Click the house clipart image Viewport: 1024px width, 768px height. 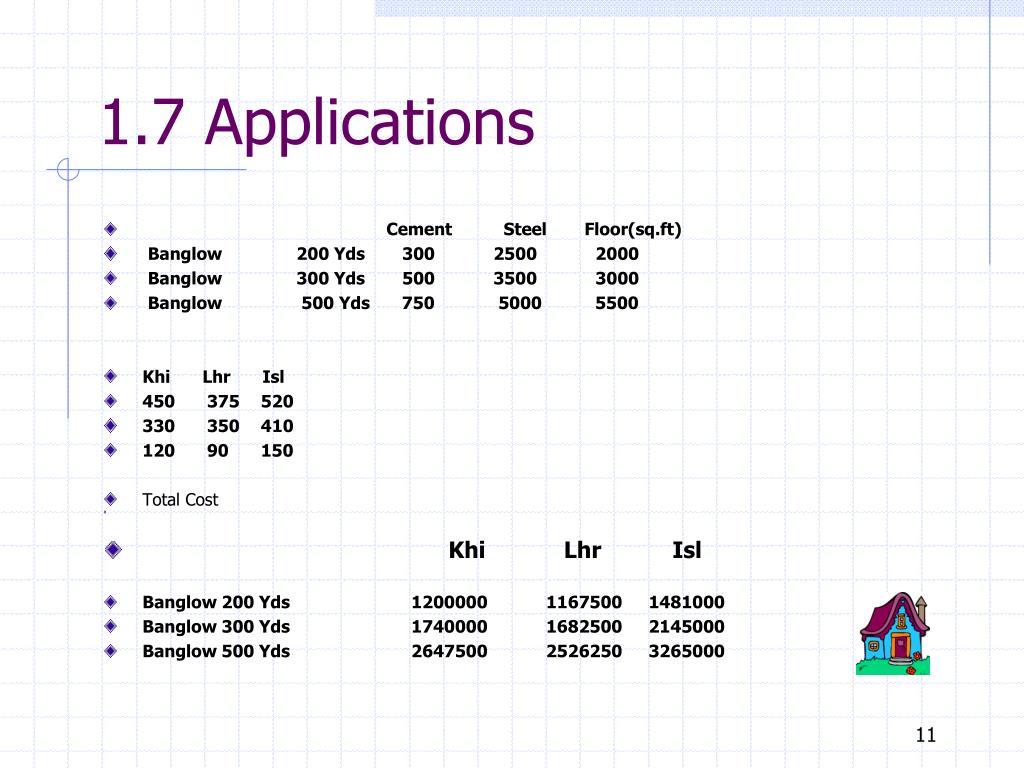point(893,633)
